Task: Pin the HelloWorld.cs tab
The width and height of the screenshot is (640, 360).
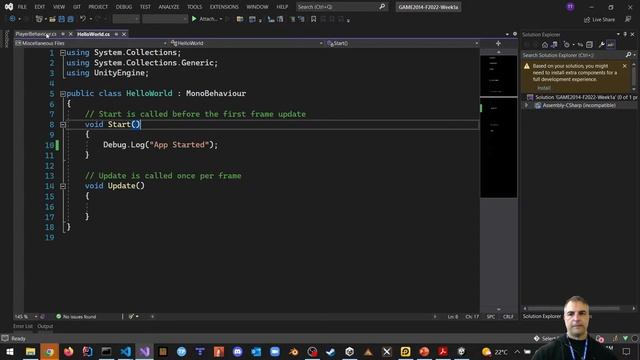Action: click(116, 34)
